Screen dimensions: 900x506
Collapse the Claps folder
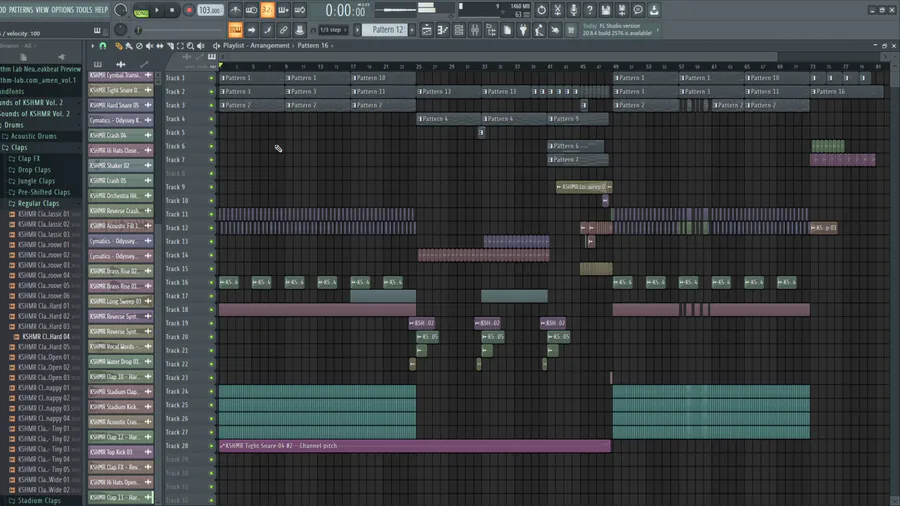coord(19,147)
